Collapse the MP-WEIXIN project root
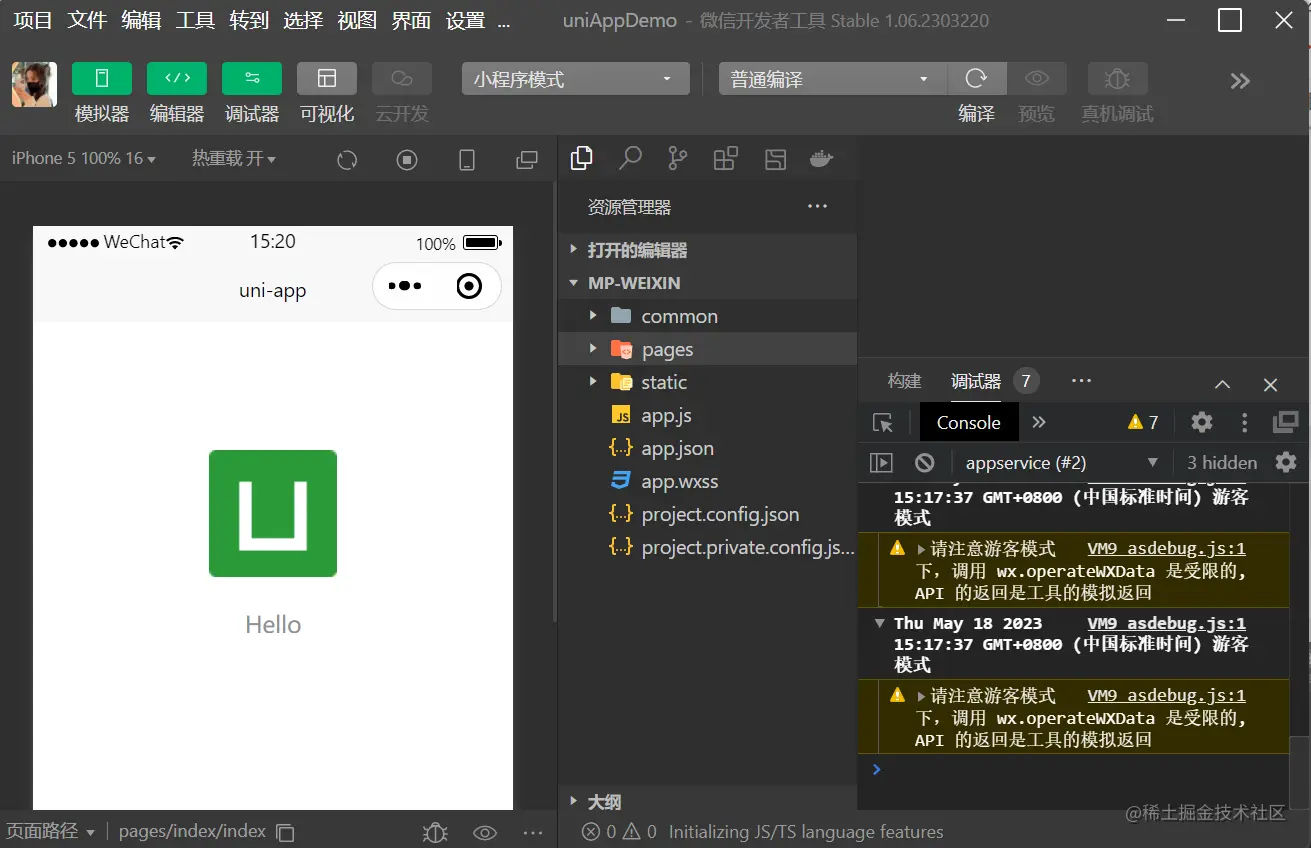Image resolution: width=1311 pixels, height=848 pixels. (x=707, y=283)
